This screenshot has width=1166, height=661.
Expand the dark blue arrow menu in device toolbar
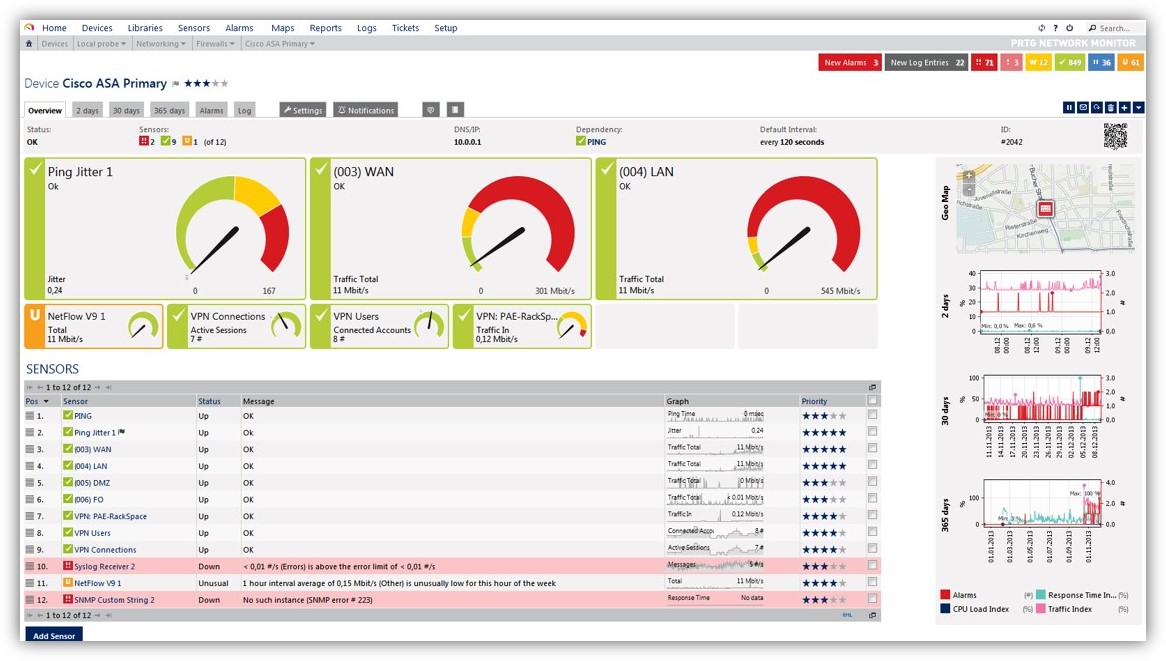click(x=1139, y=108)
